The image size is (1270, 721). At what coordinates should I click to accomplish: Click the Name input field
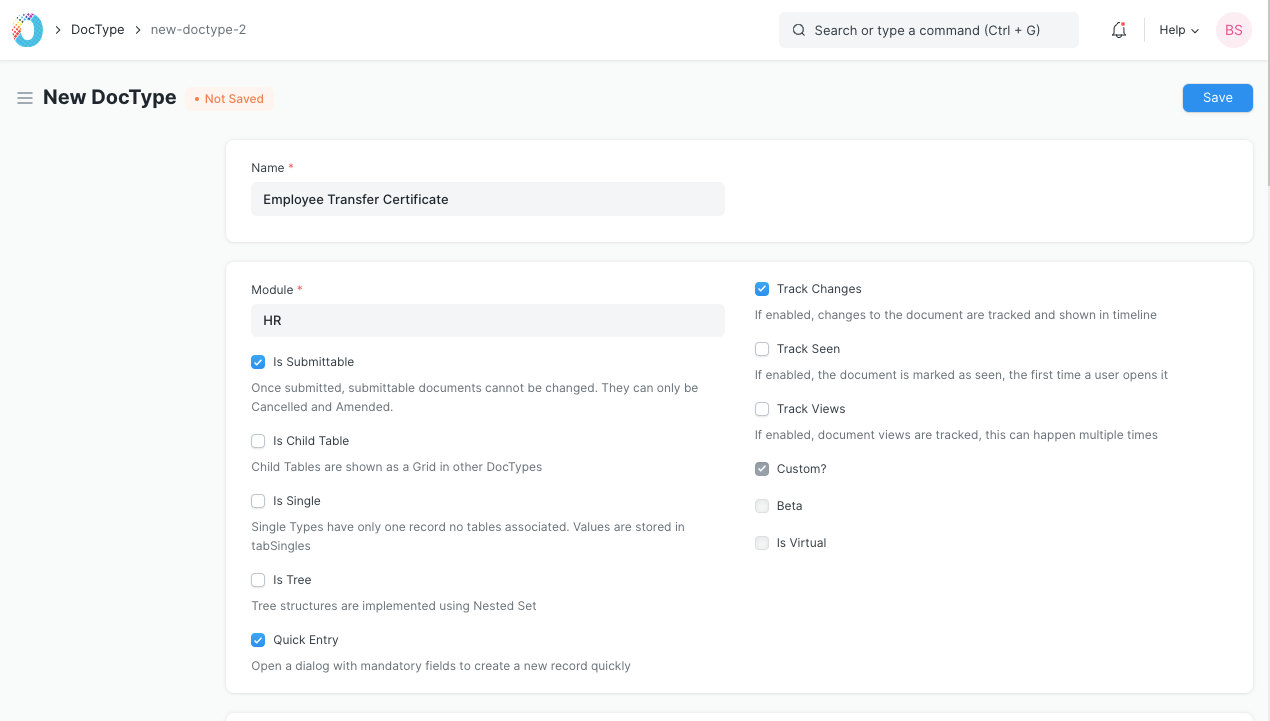(487, 199)
